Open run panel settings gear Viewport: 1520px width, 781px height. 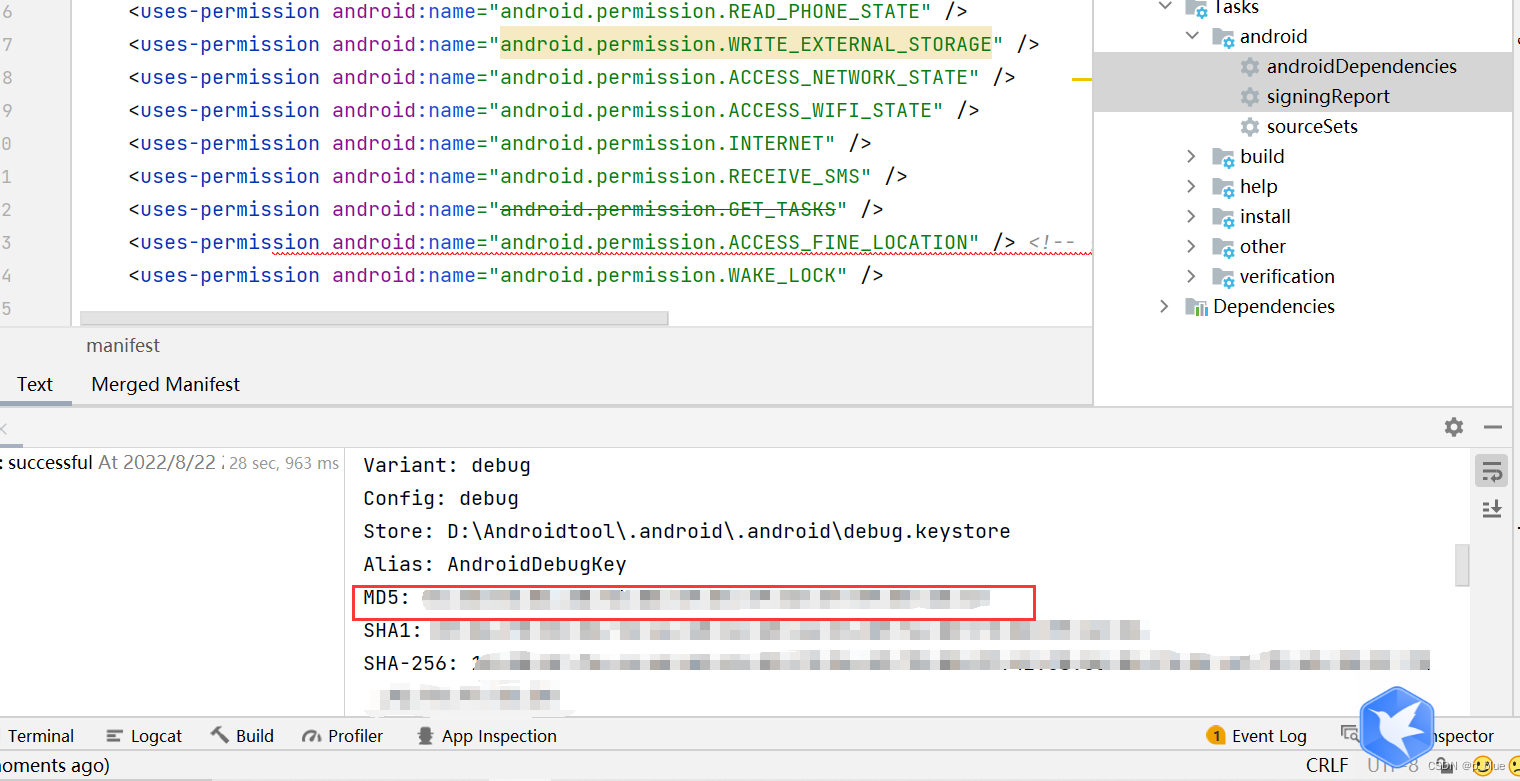pyautogui.click(x=1454, y=427)
